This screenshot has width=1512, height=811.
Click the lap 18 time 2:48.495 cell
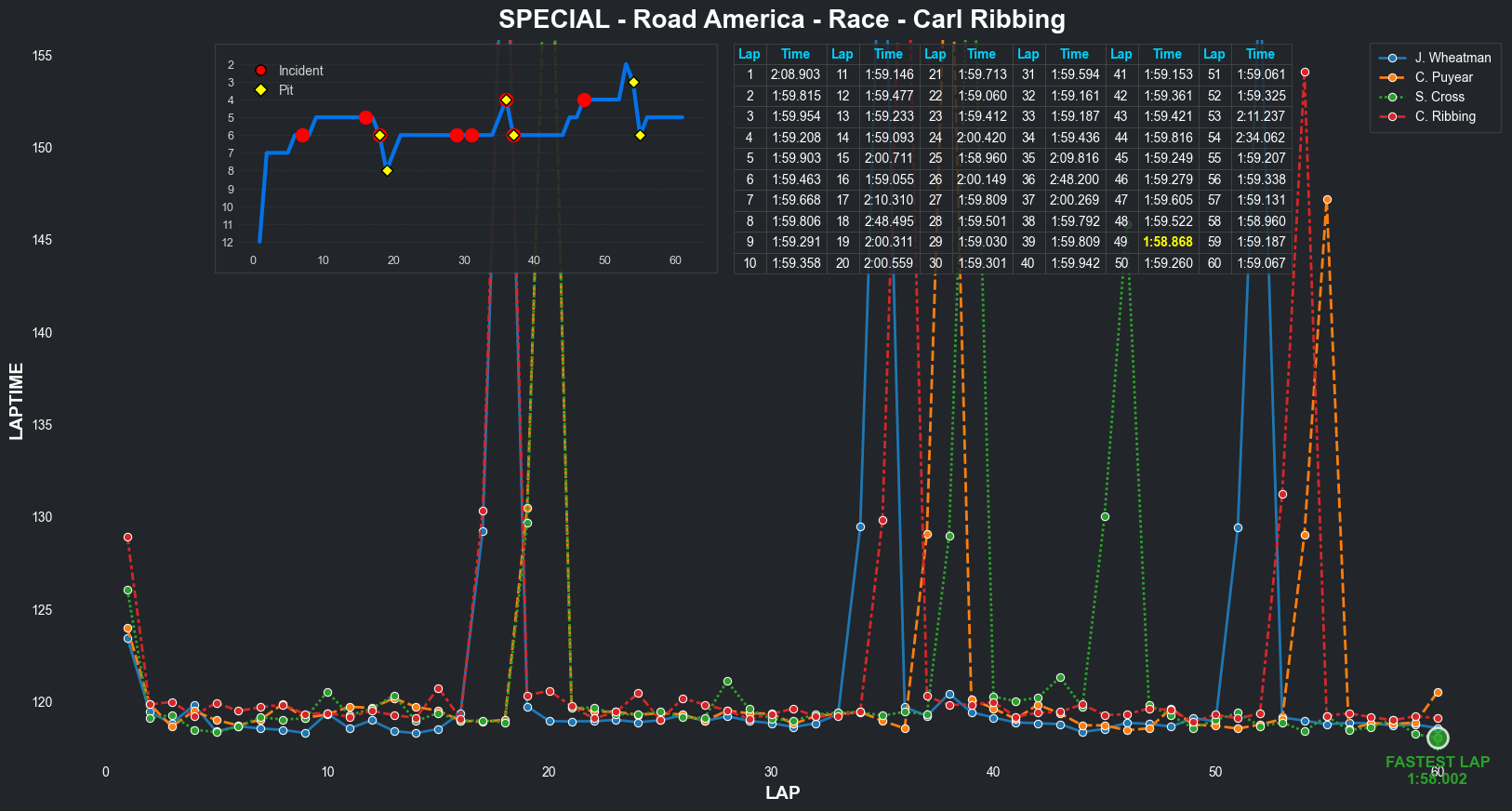tap(888, 221)
